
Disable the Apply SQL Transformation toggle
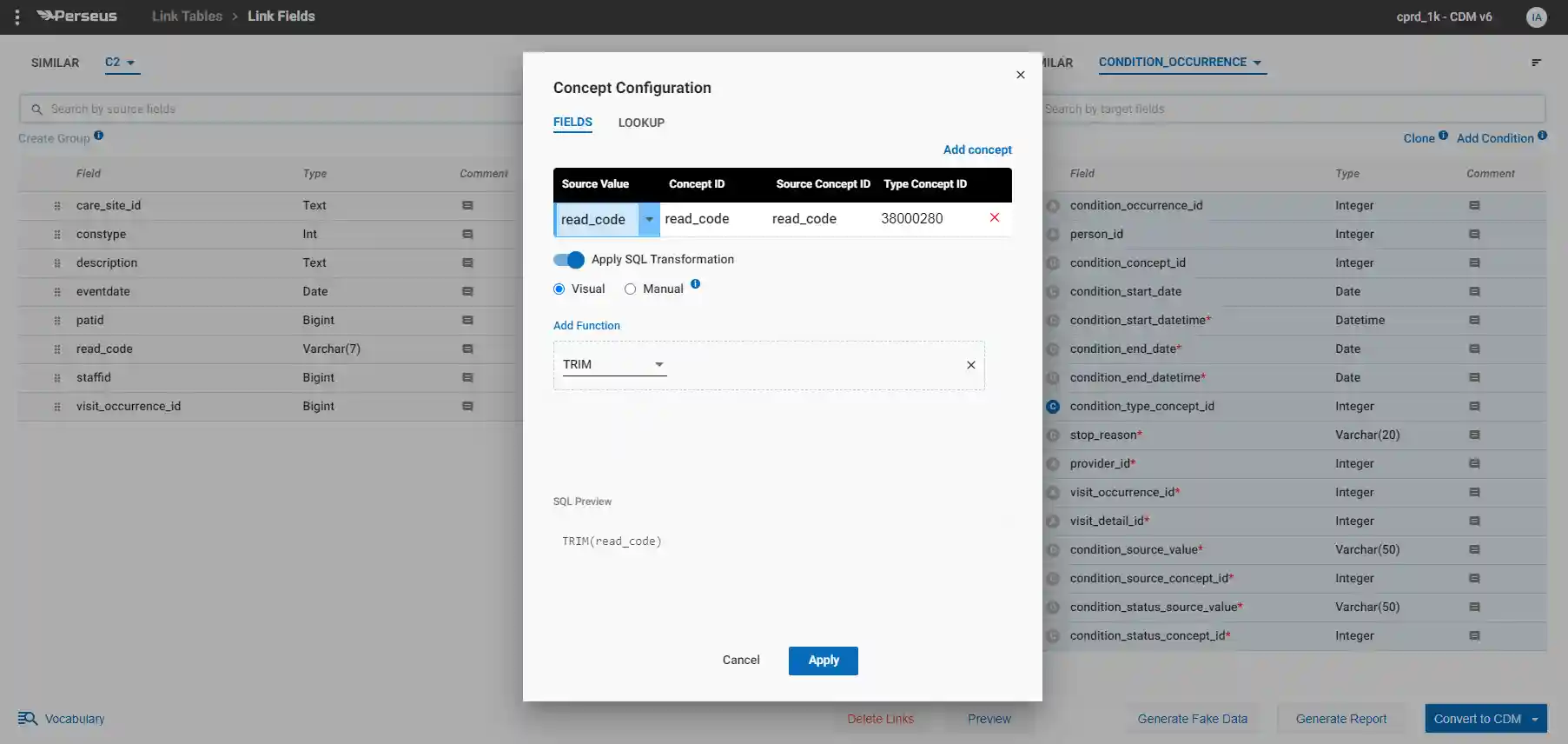pyautogui.click(x=569, y=260)
